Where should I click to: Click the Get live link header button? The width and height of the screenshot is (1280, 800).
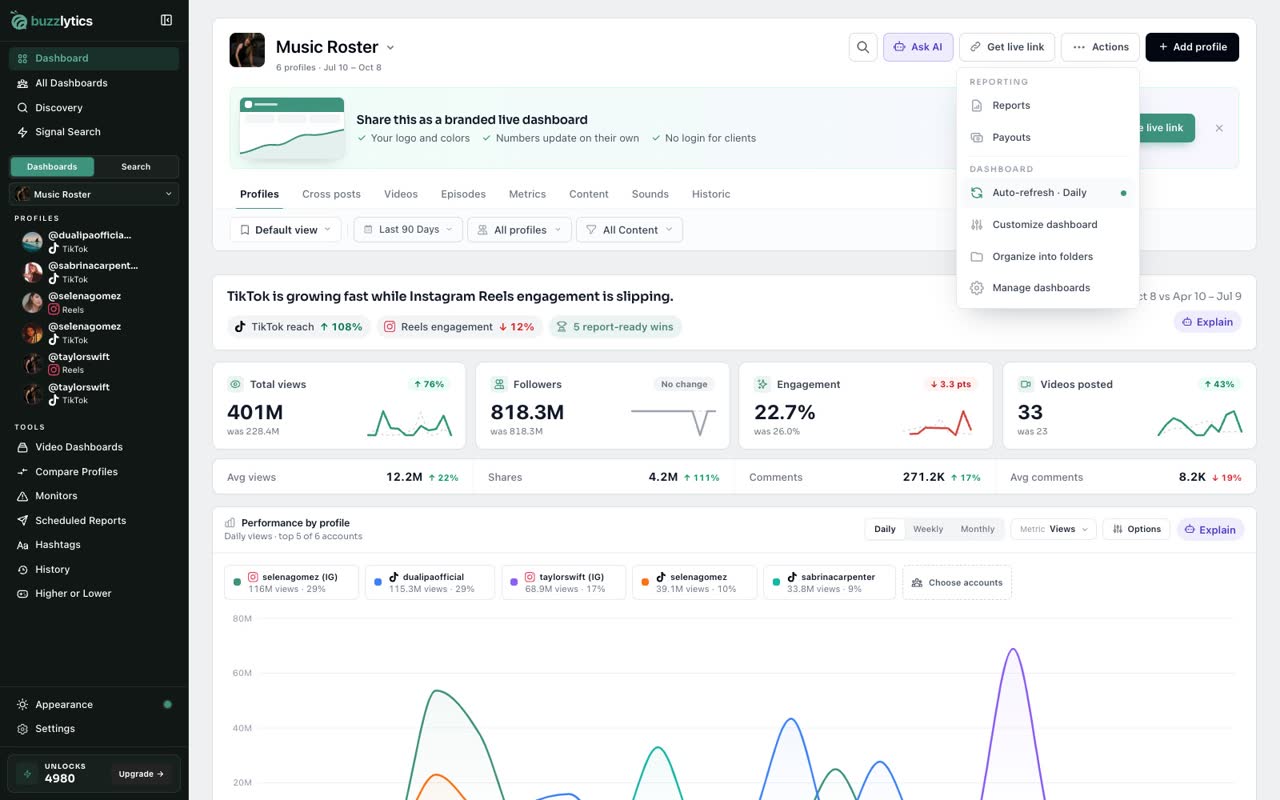pyautogui.click(x=1006, y=47)
